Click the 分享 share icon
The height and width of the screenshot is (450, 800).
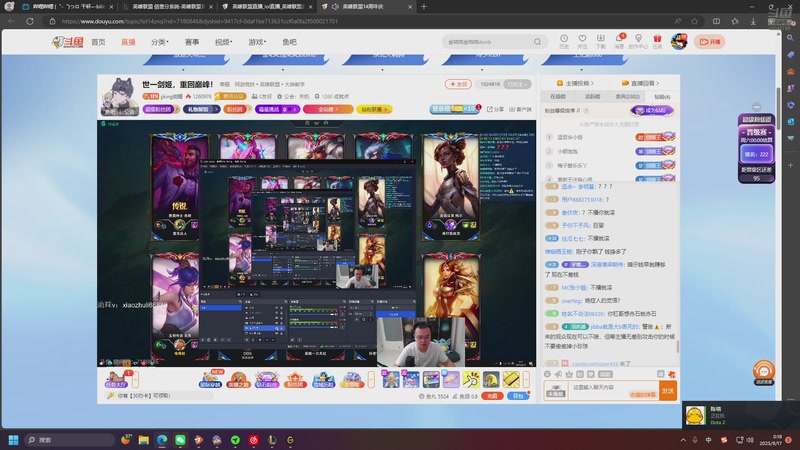pyautogui.click(x=495, y=109)
